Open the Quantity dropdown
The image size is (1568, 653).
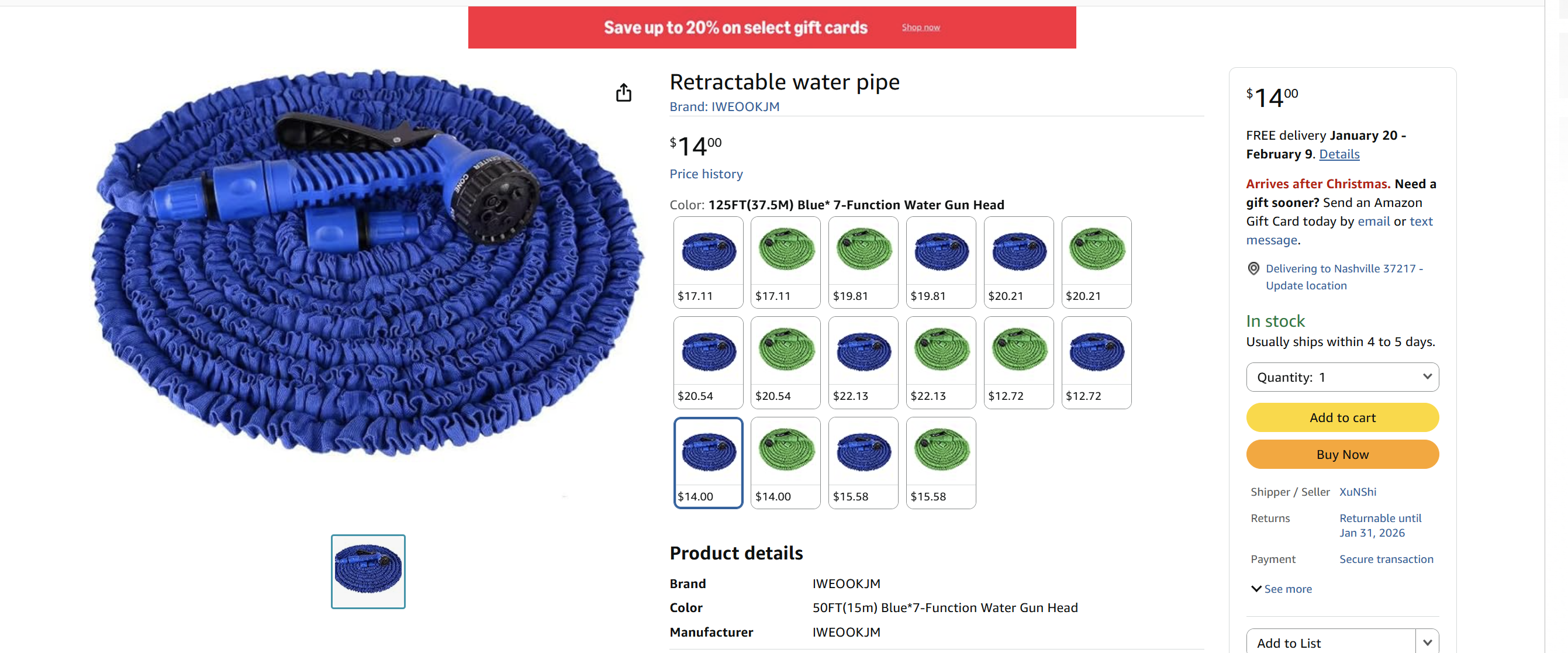pyautogui.click(x=1342, y=377)
